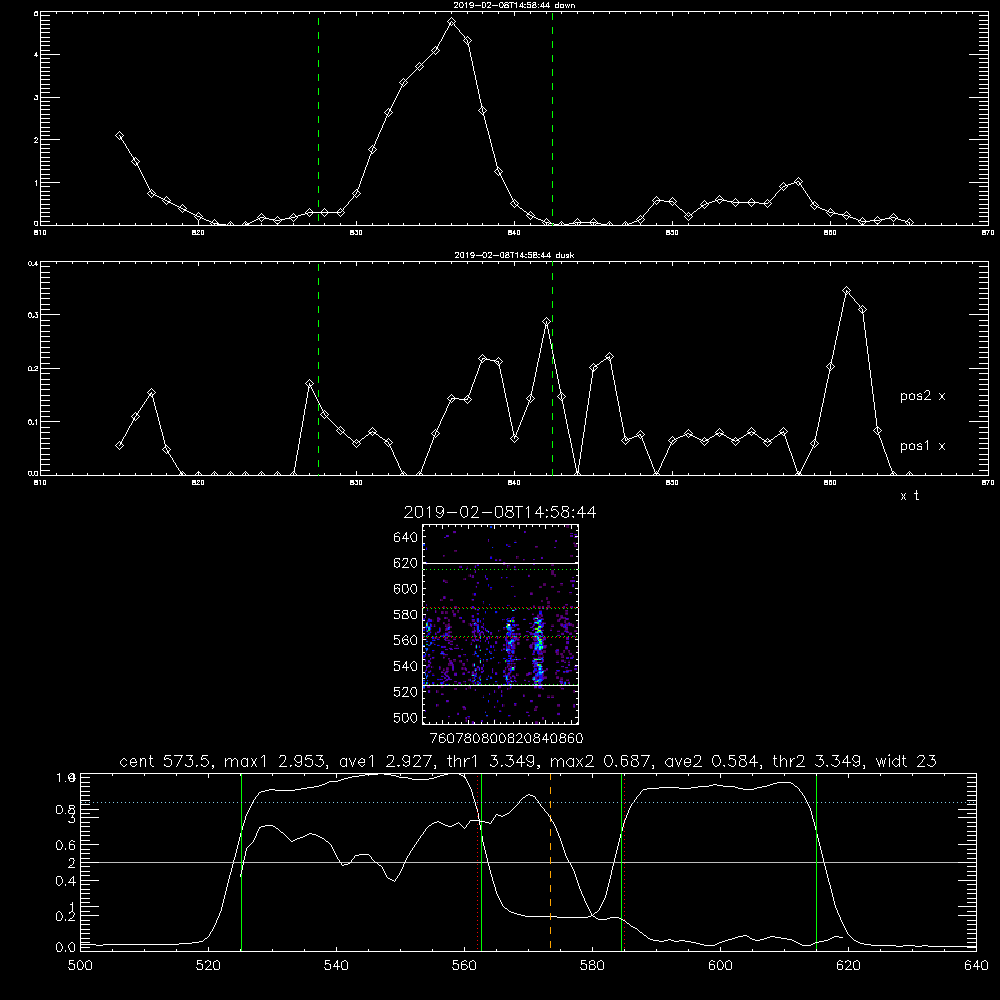
Task: Click y-axis label 0.1 of dusk plot
Action: coord(33,422)
